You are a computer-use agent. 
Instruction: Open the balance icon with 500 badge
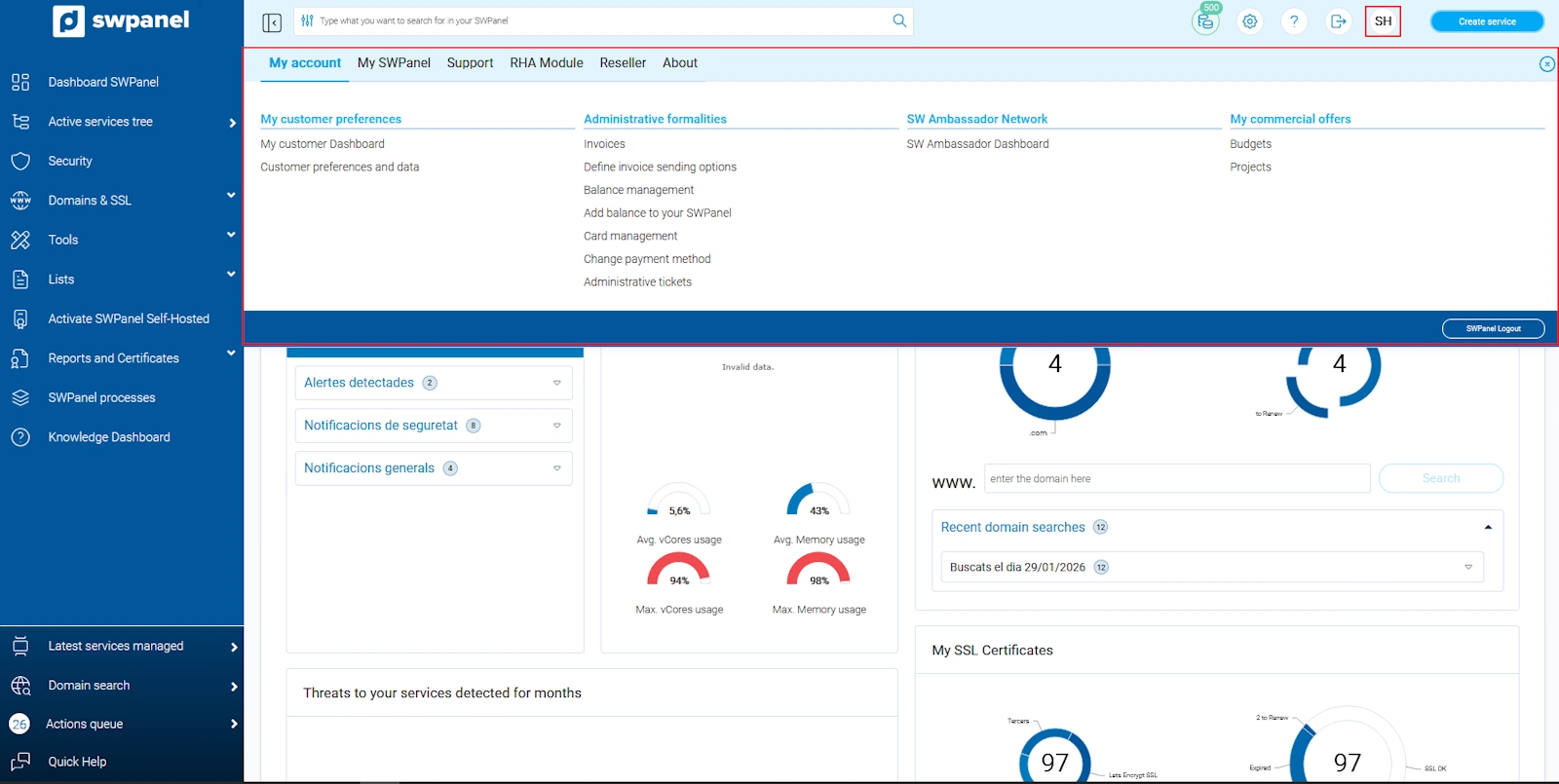[x=1205, y=21]
